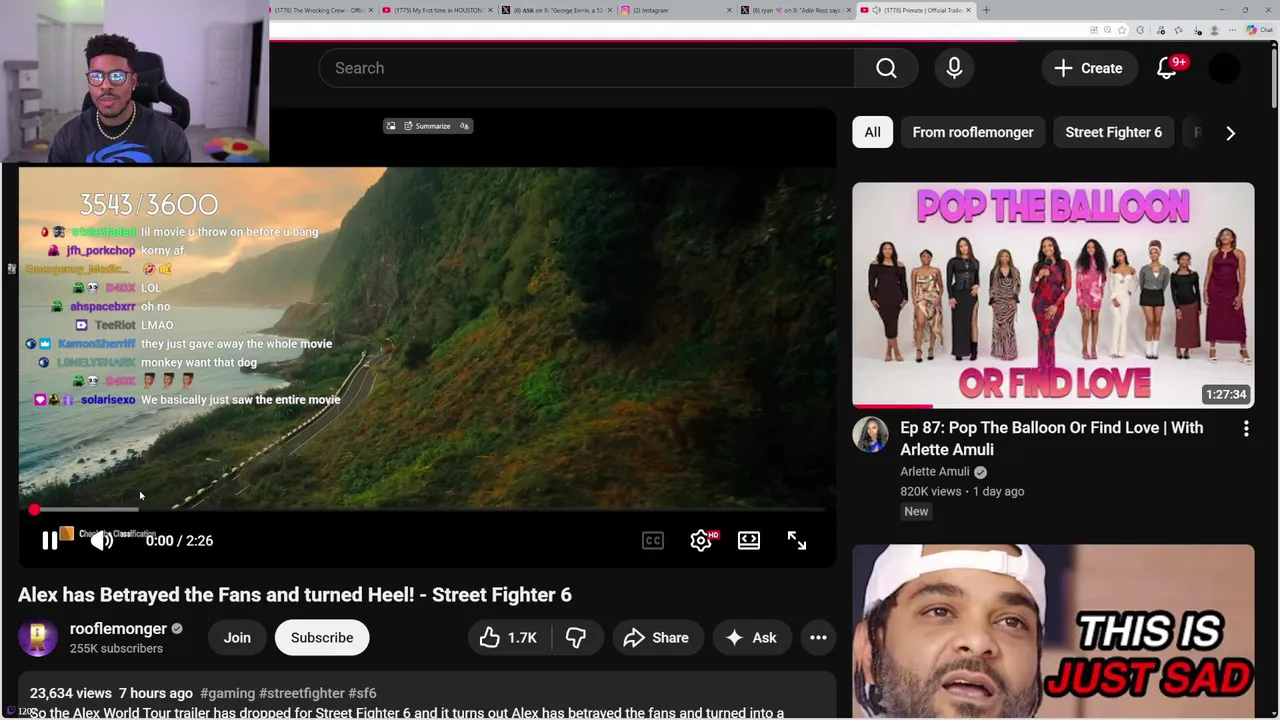This screenshot has width=1280, height=720.
Task: Open the notifications bell
Action: coord(1167,68)
